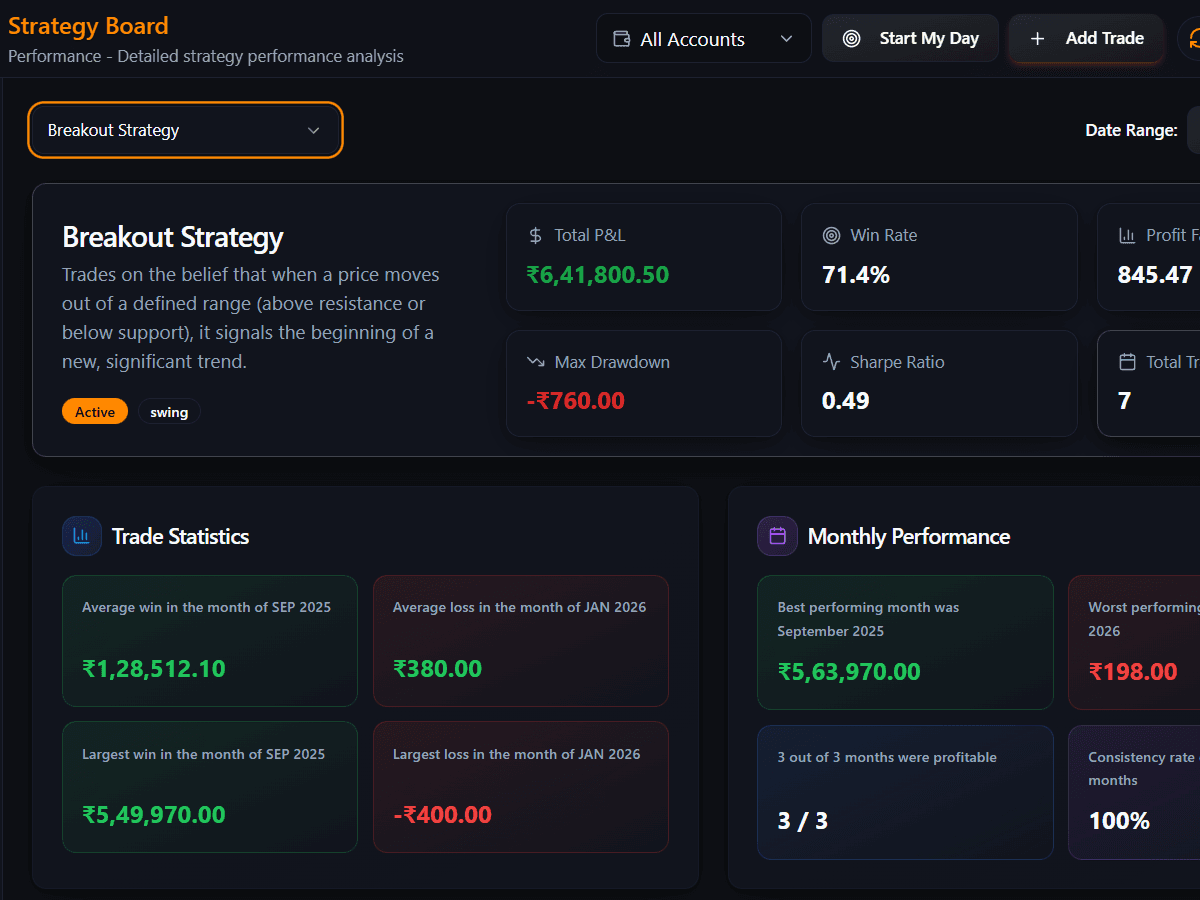1200x900 pixels.
Task: Open the Breakout Strategy selector
Action: [x=185, y=130]
